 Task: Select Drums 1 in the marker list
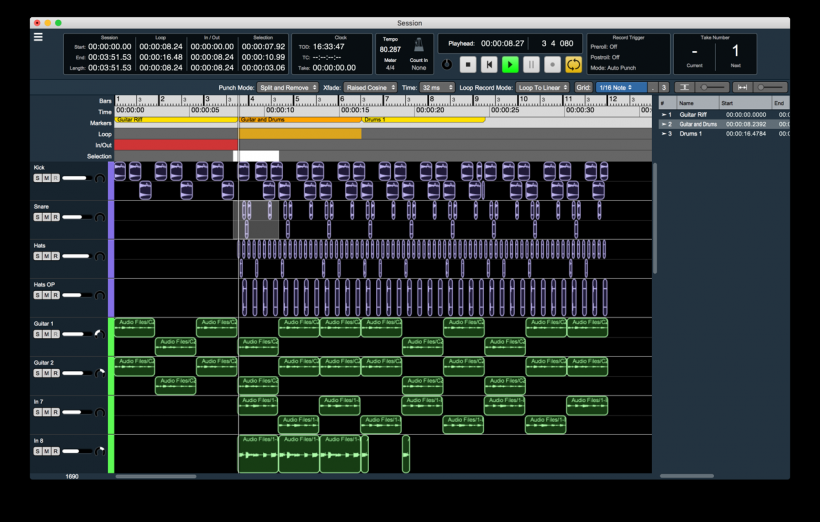[x=691, y=133]
